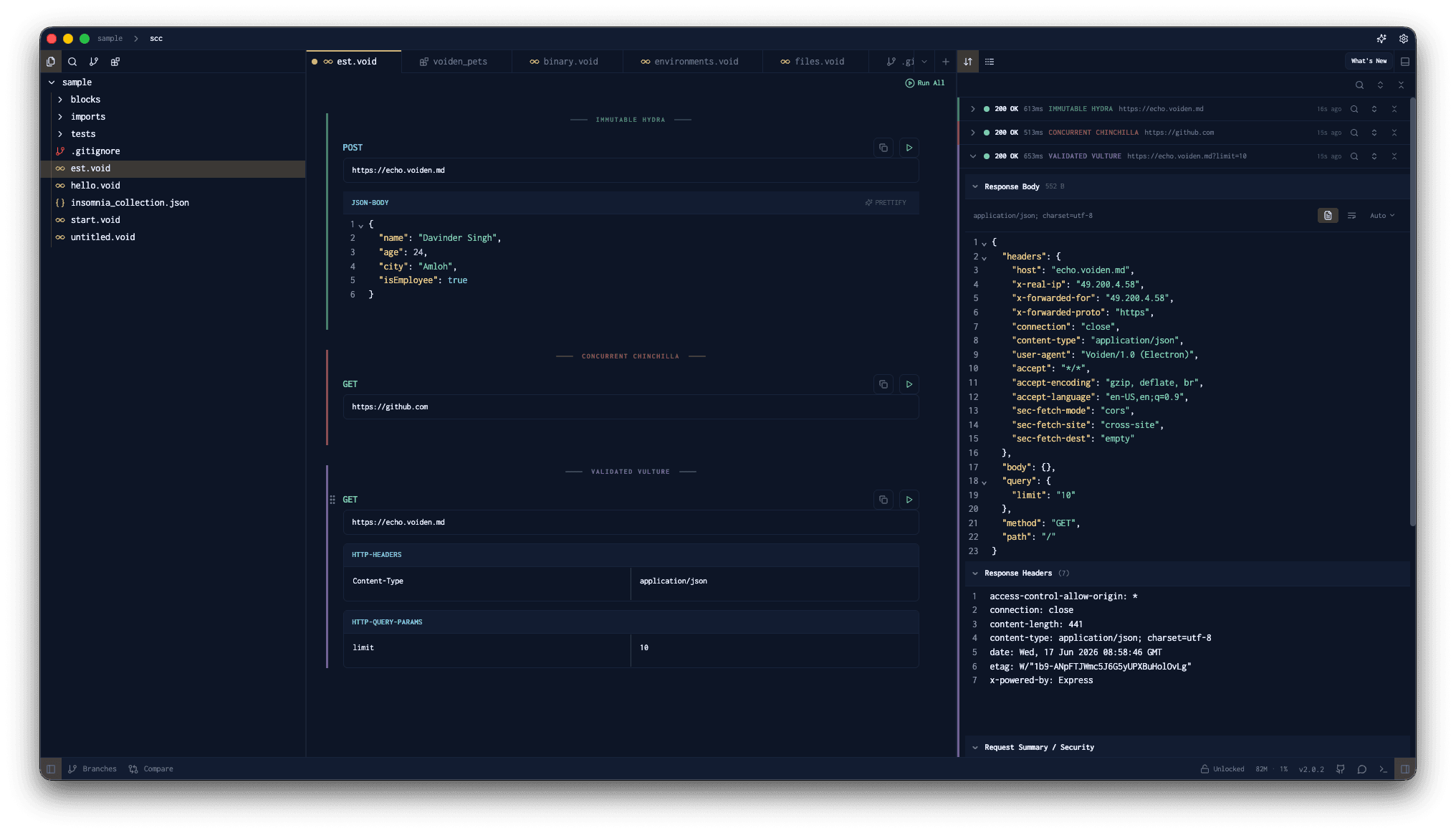The width and height of the screenshot is (1456, 833).
Task: Edit the github.com URL field
Action: click(x=631, y=407)
